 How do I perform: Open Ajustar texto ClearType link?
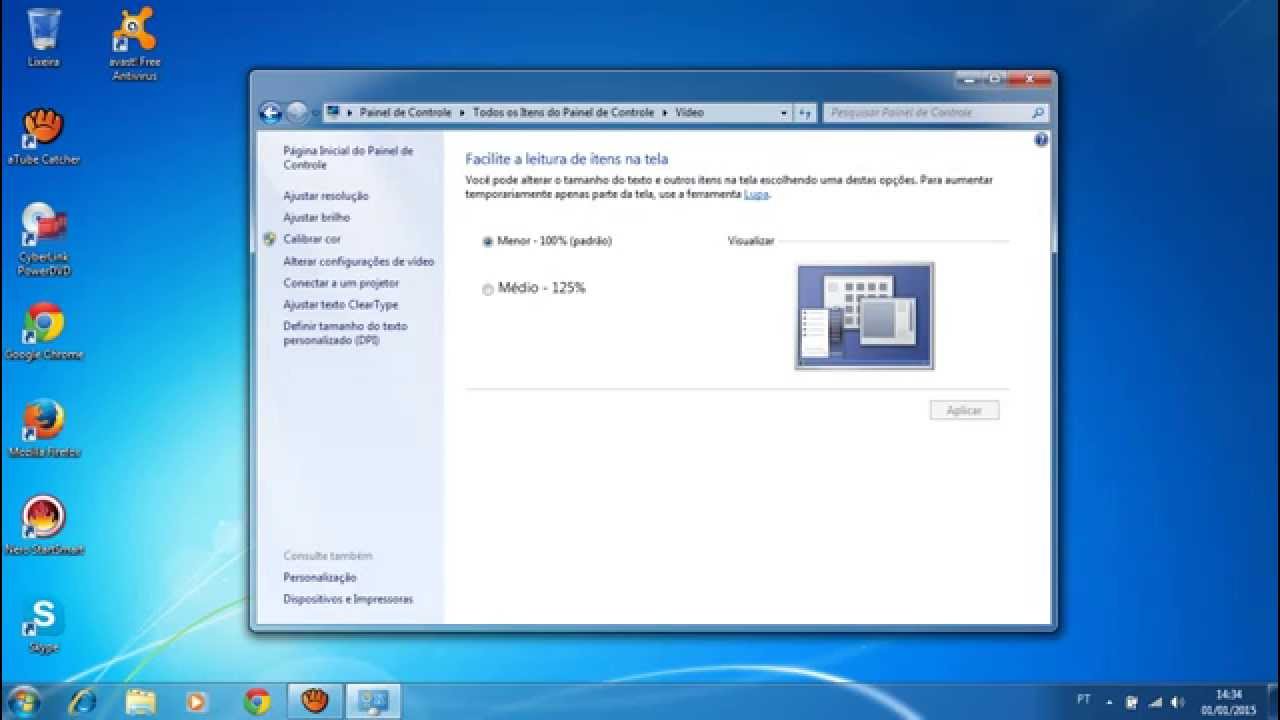(x=340, y=305)
